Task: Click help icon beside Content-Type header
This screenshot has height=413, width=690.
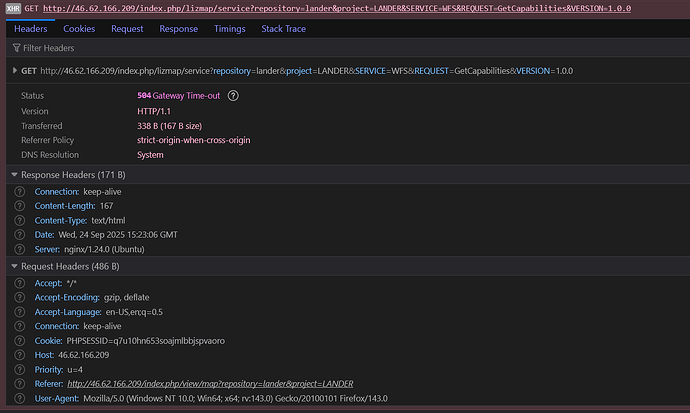Action: tap(20, 220)
